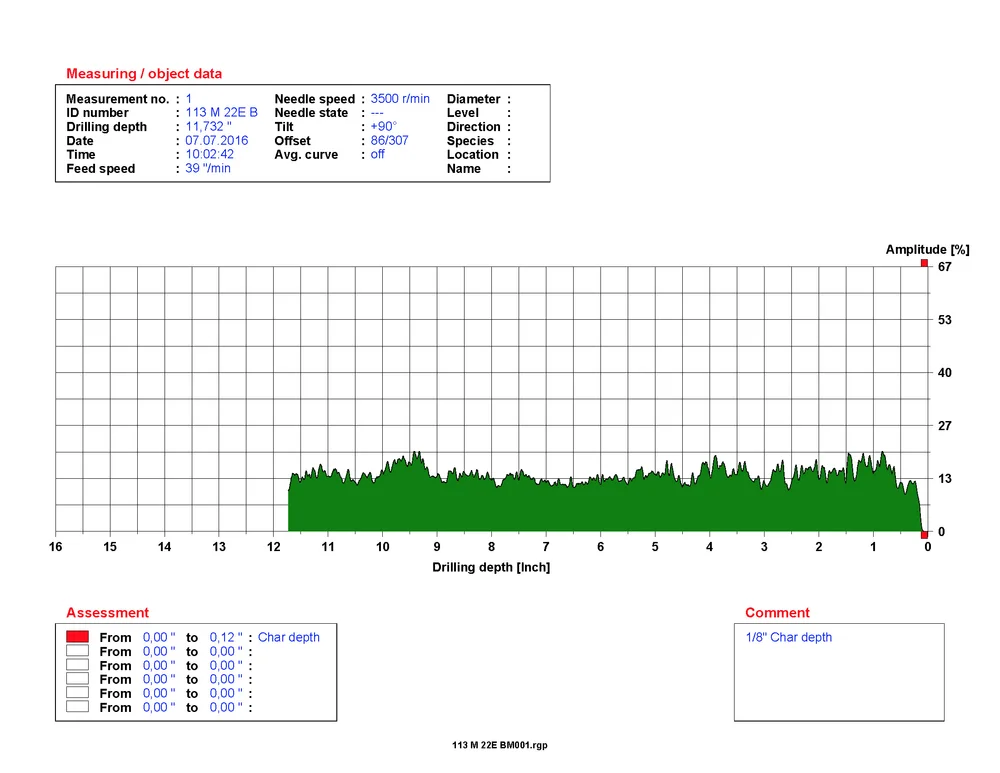Click the feed speed value '39 "/min'
The image size is (1000, 773).
click(208, 168)
